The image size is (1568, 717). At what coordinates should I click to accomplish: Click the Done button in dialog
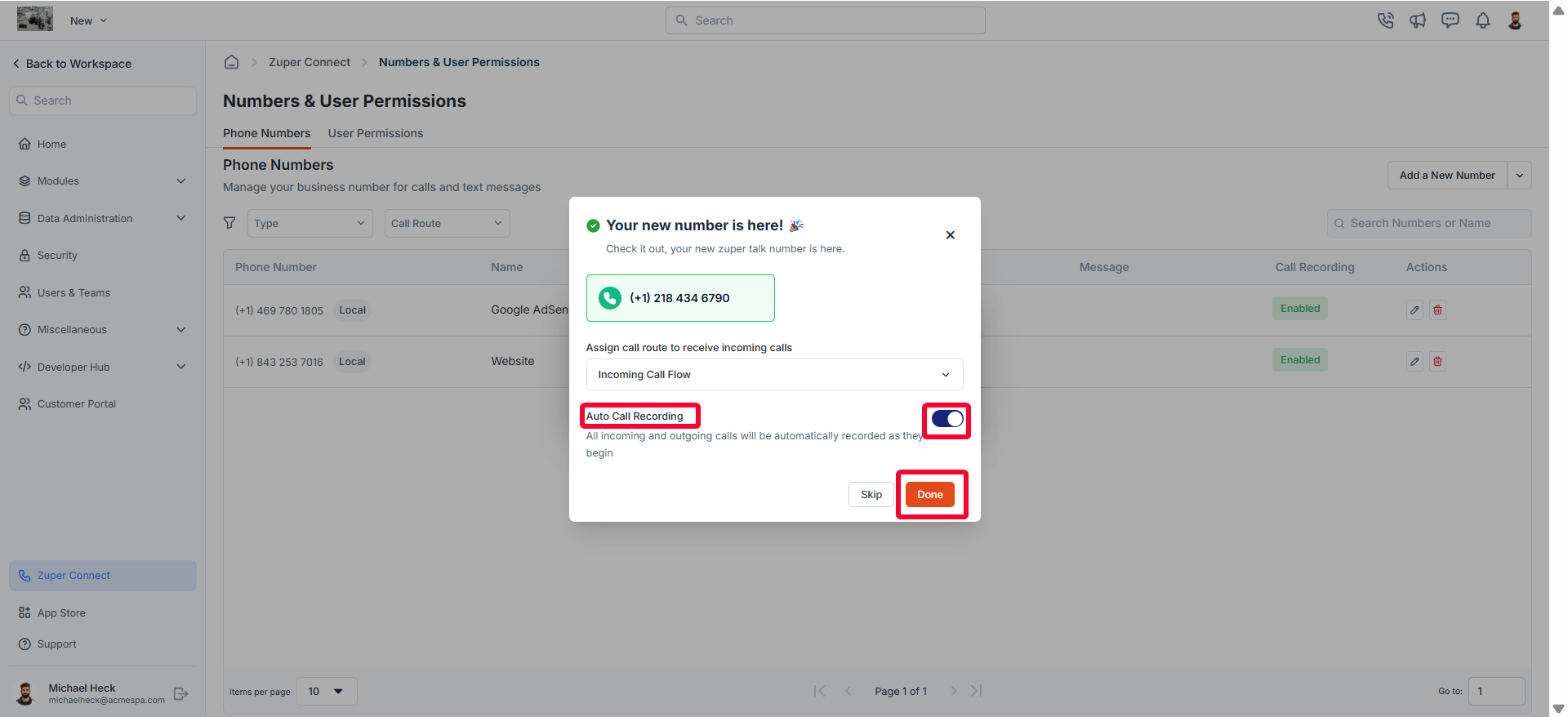[x=929, y=494]
